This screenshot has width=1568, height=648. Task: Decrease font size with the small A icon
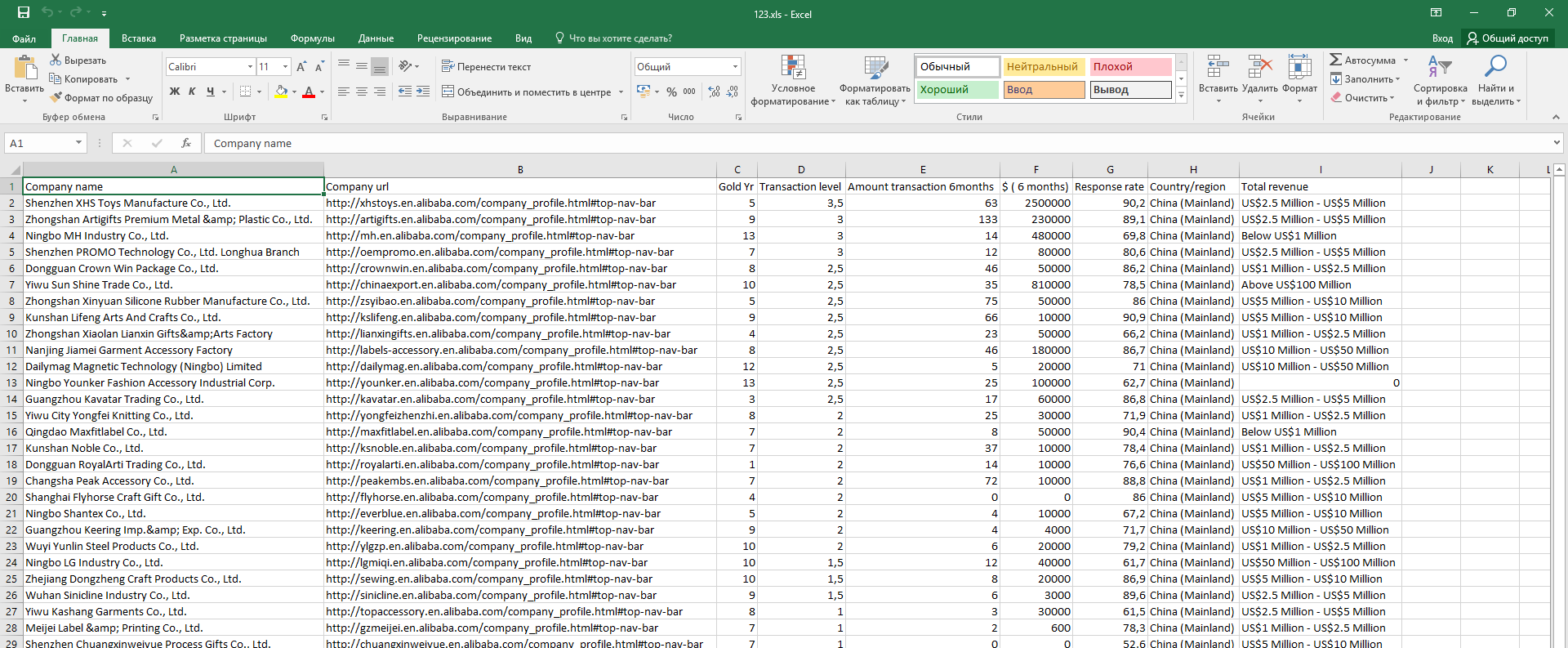click(319, 67)
